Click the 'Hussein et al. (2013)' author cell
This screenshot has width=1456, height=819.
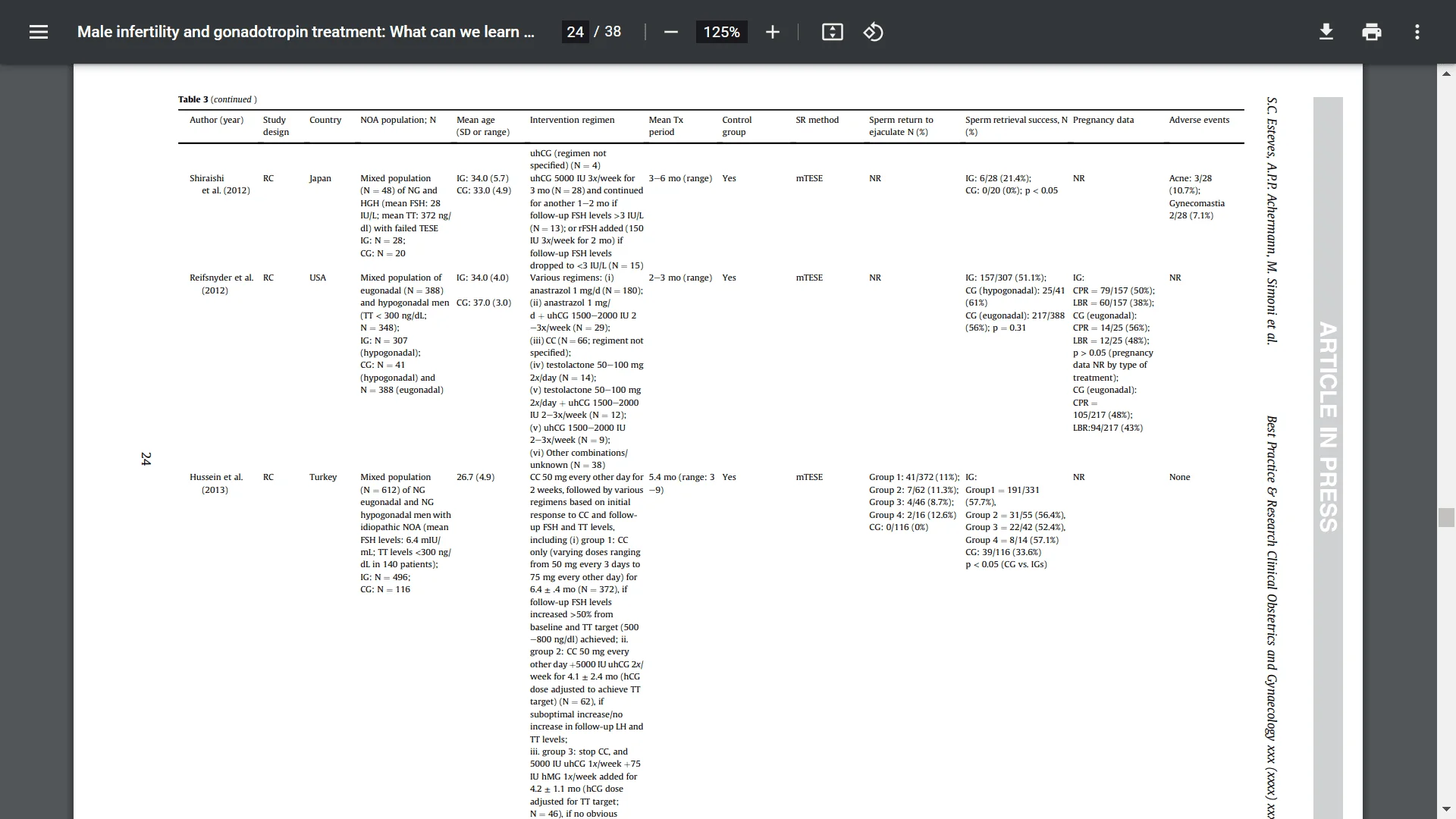216,483
